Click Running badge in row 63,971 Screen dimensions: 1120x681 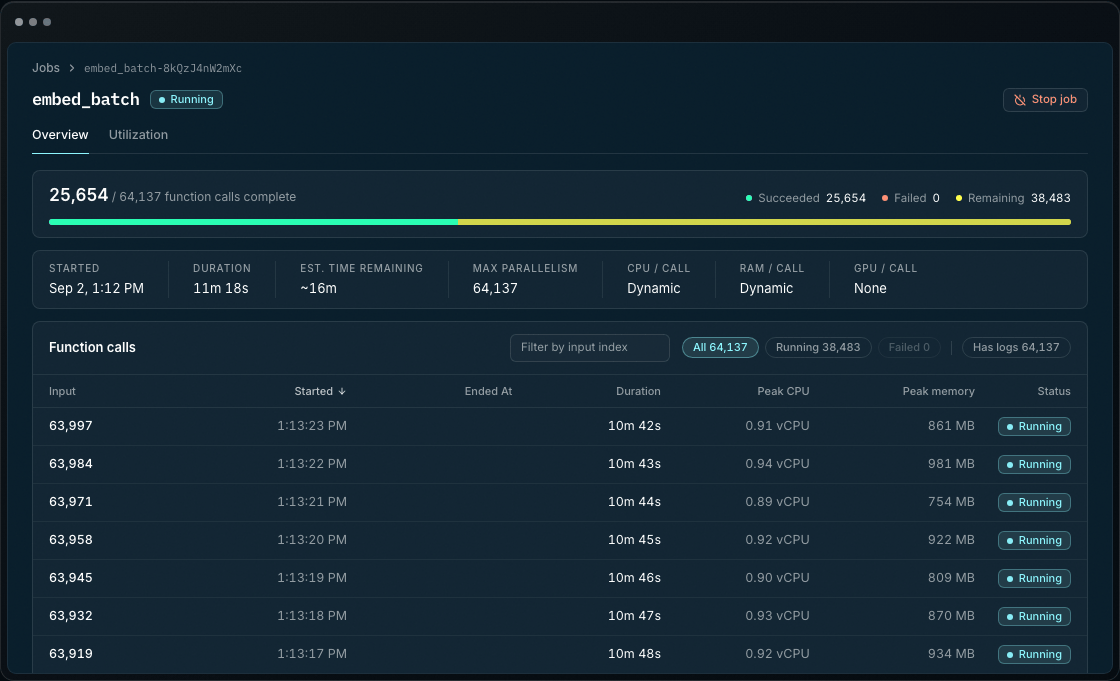pos(1034,502)
